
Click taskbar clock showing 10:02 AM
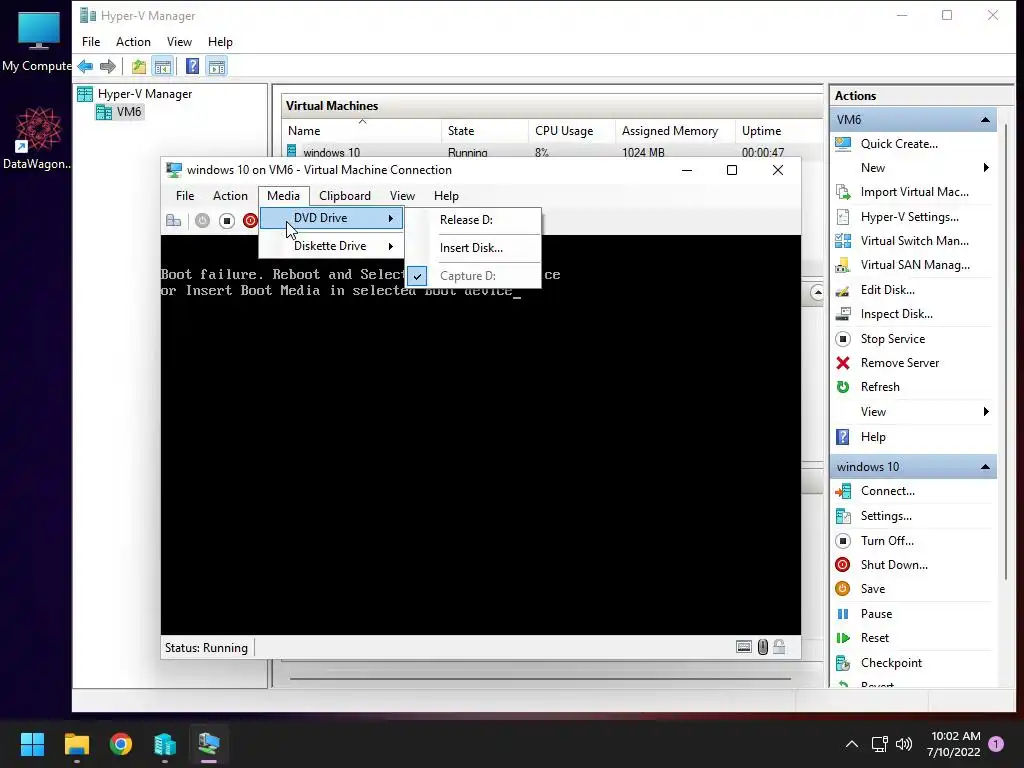954,744
